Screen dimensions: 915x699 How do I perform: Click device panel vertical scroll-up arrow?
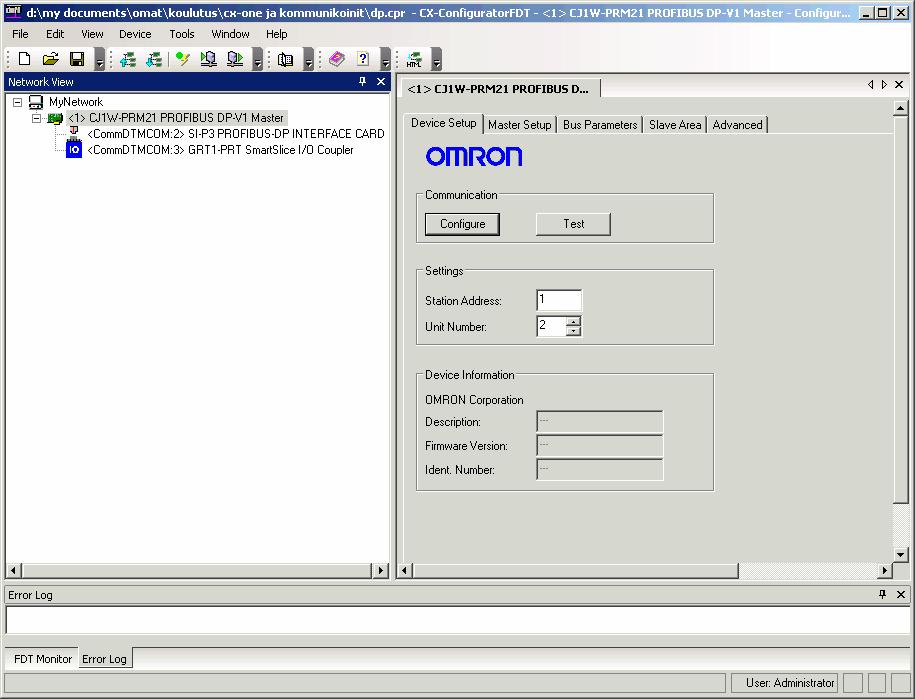pyautogui.click(x=900, y=109)
